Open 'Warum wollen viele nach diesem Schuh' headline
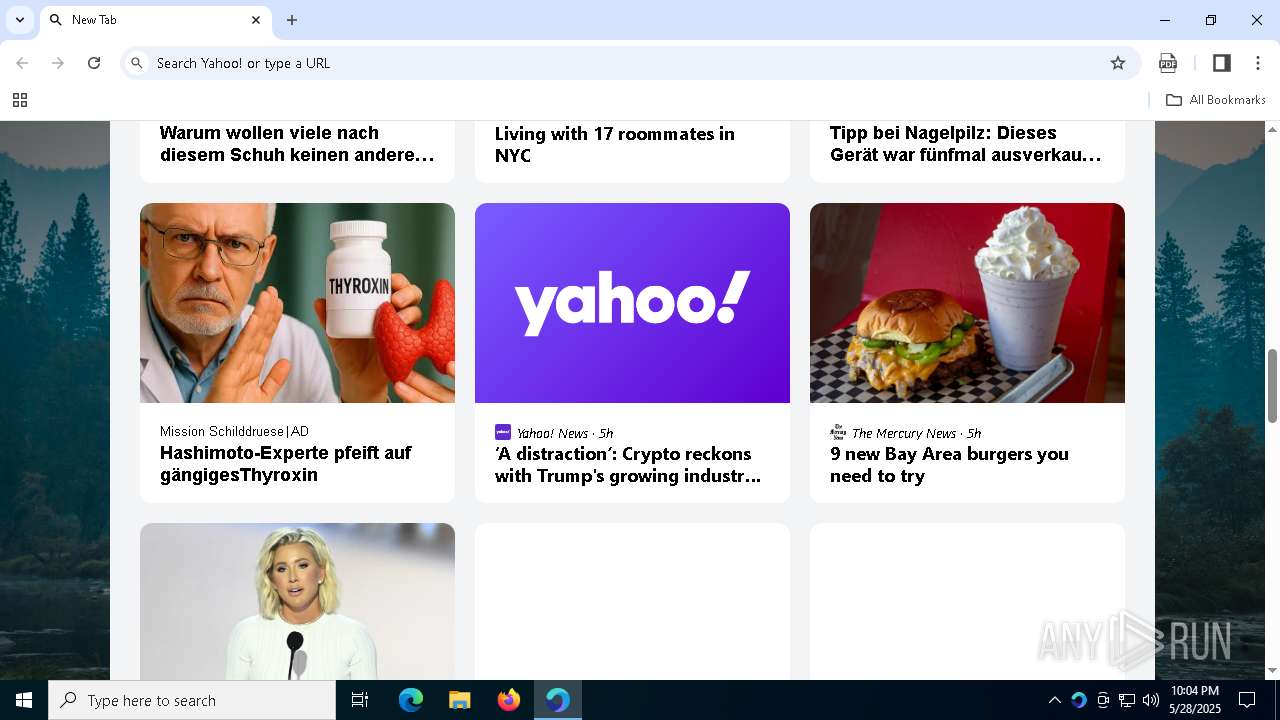Image resolution: width=1280 pixels, height=720 pixels. pyautogui.click(x=297, y=144)
